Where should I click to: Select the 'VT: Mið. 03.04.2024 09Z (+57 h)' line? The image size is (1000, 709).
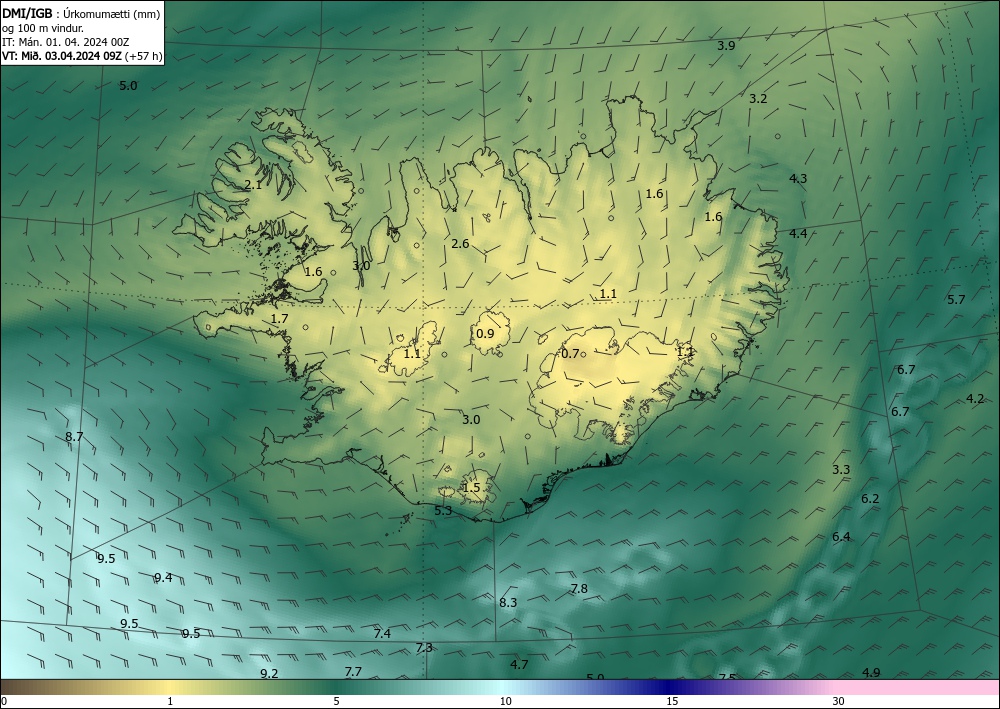pyautogui.click(x=82, y=56)
